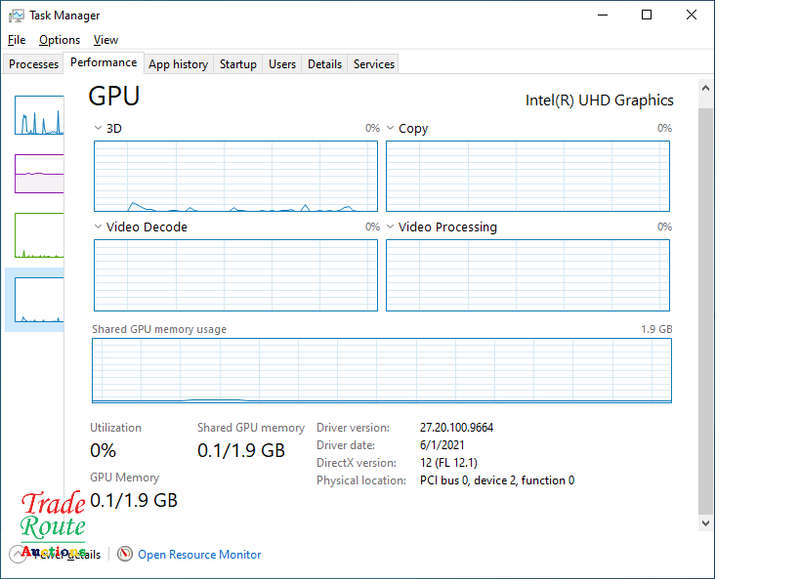
Task: Click the Intel(R) UHD Graphics label
Action: (599, 100)
